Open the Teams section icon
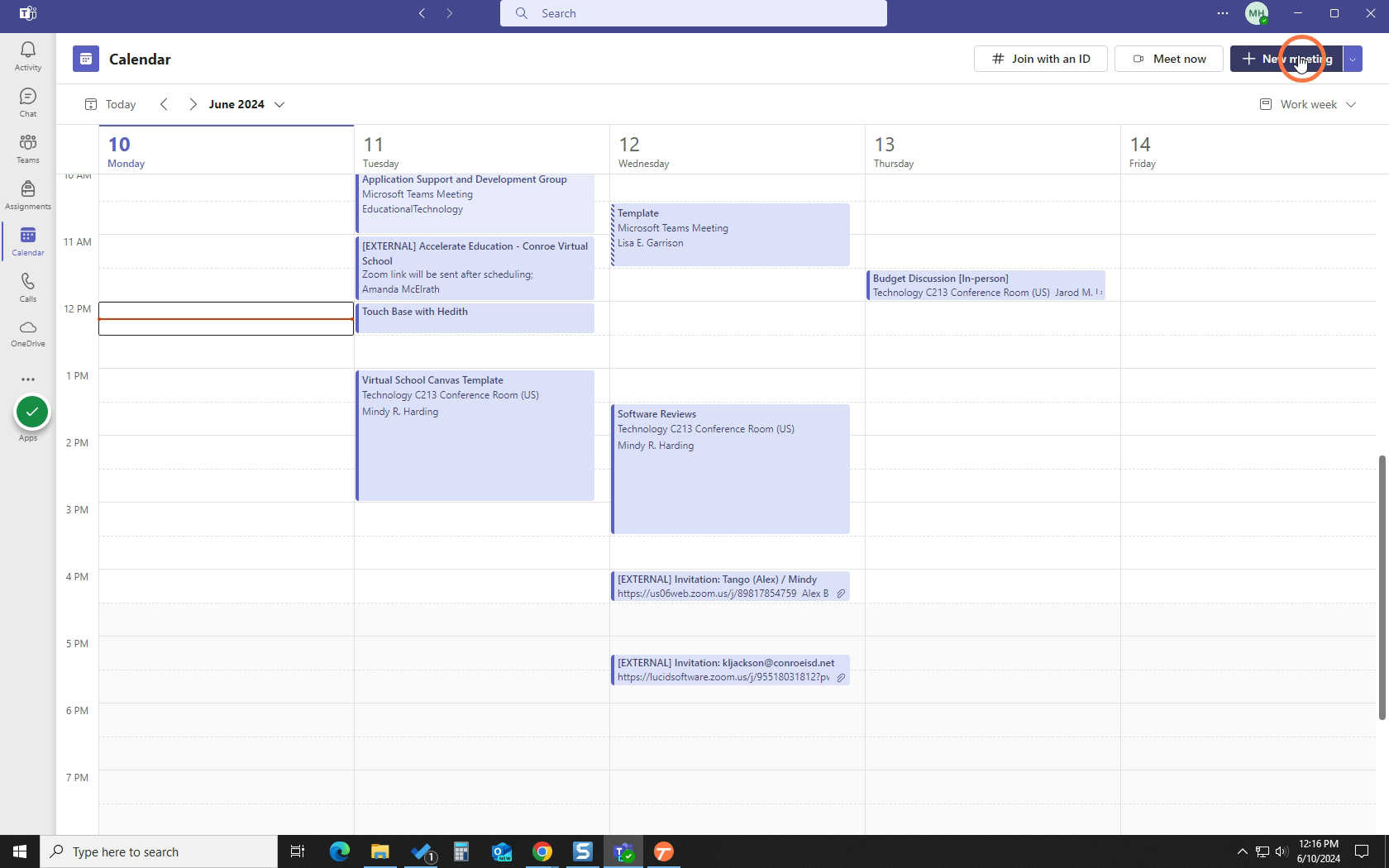The width and height of the screenshot is (1389, 868). point(27,149)
